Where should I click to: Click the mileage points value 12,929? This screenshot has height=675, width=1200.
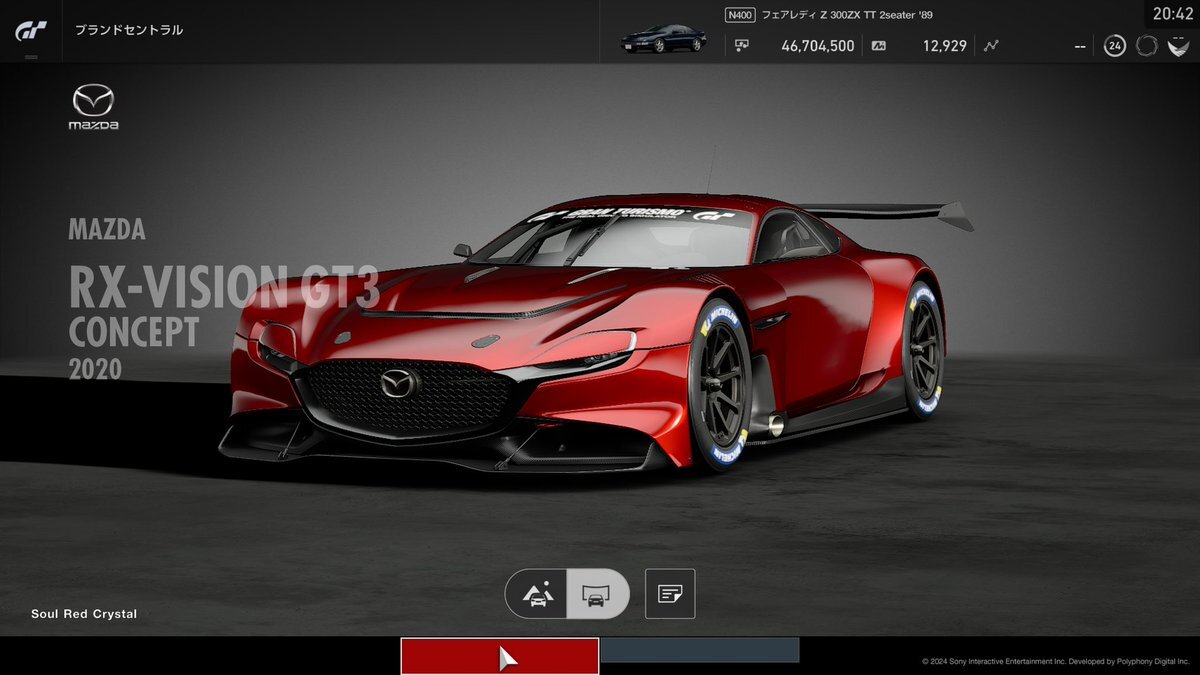click(945, 46)
